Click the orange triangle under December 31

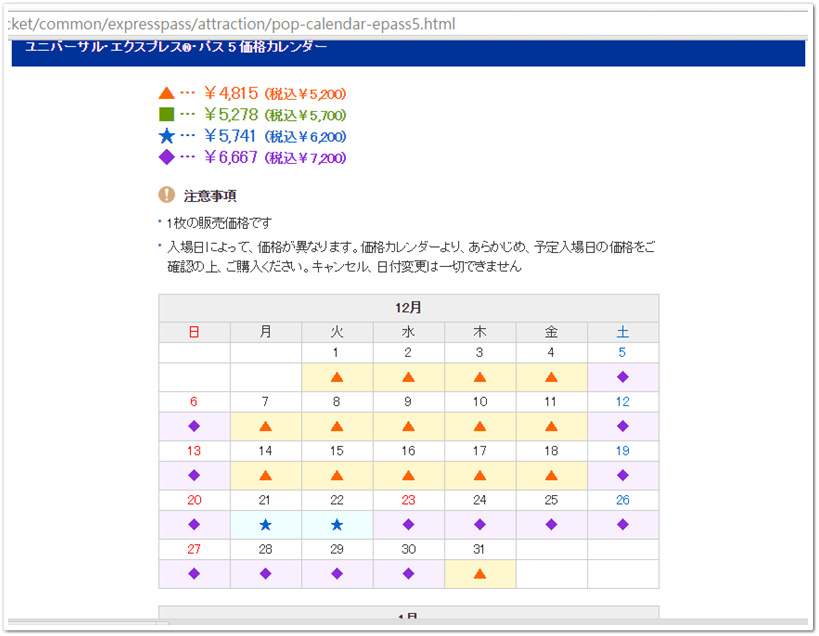[x=479, y=574]
